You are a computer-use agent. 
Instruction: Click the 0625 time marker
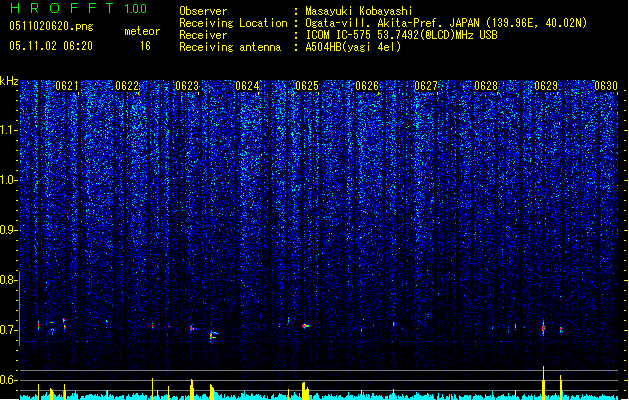307,86
